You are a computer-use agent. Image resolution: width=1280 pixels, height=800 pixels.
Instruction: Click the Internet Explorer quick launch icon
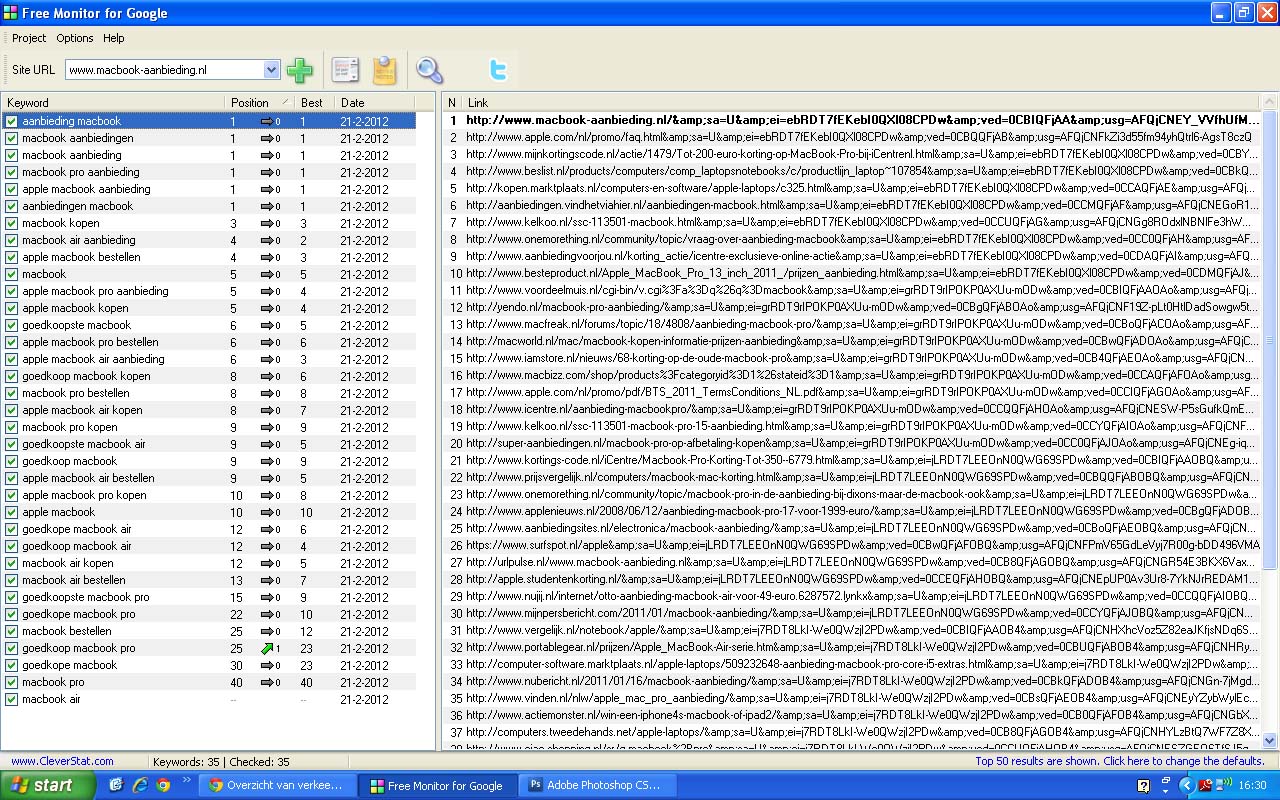tap(140, 785)
